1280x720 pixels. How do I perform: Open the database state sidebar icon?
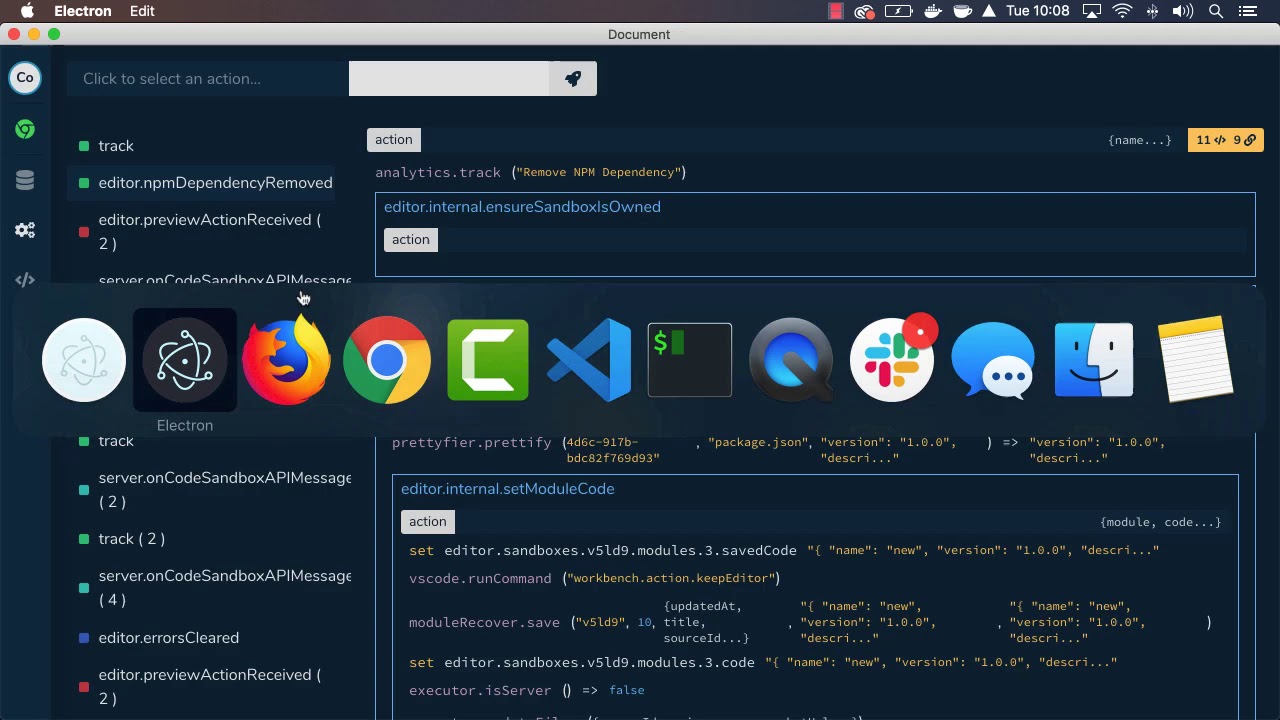point(25,180)
